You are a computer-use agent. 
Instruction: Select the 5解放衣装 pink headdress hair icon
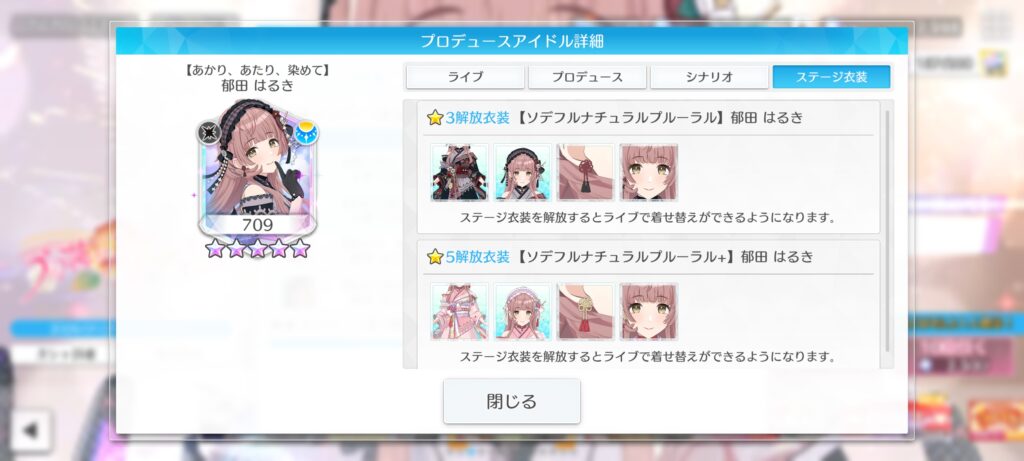522,311
